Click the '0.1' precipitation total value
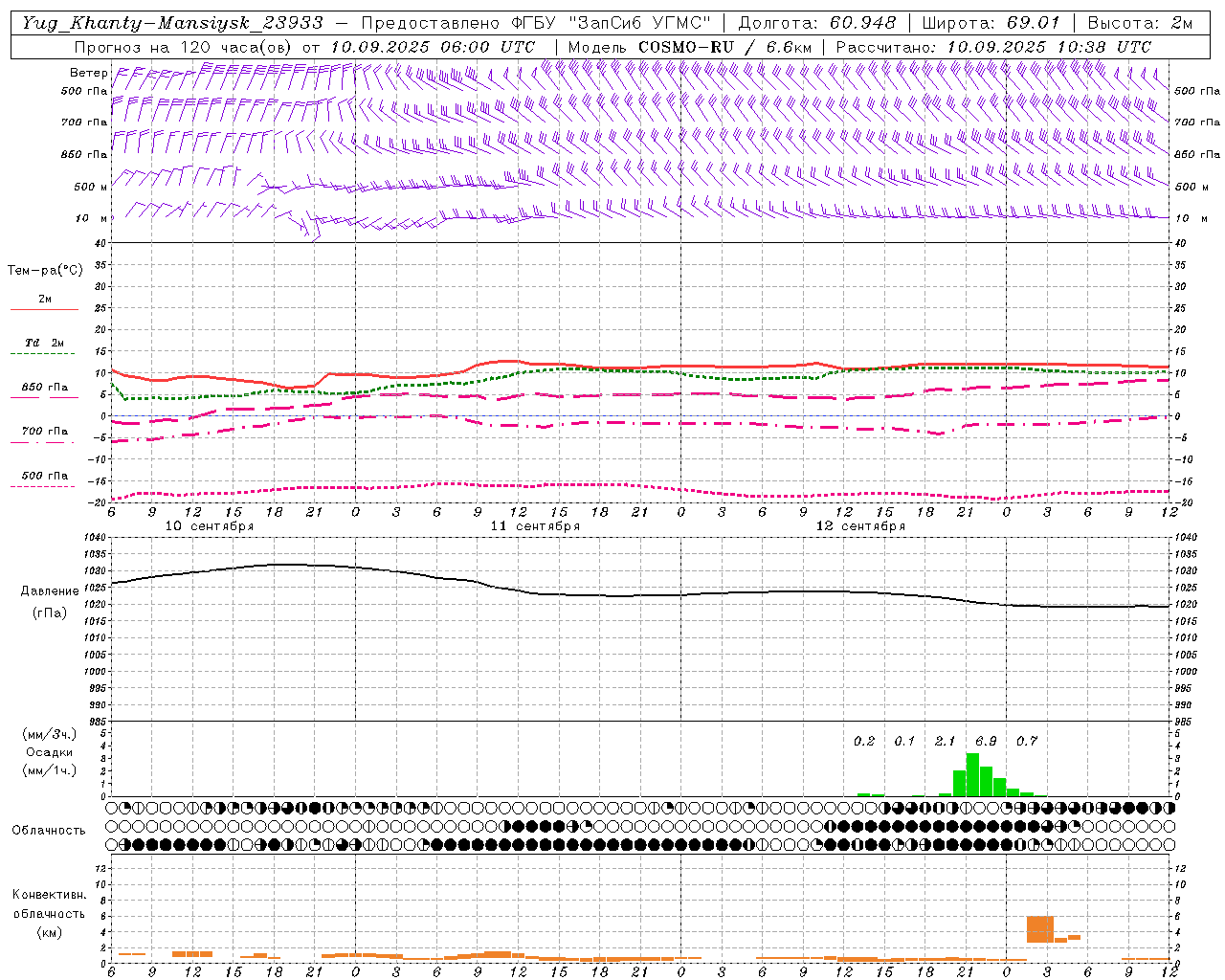 904,741
